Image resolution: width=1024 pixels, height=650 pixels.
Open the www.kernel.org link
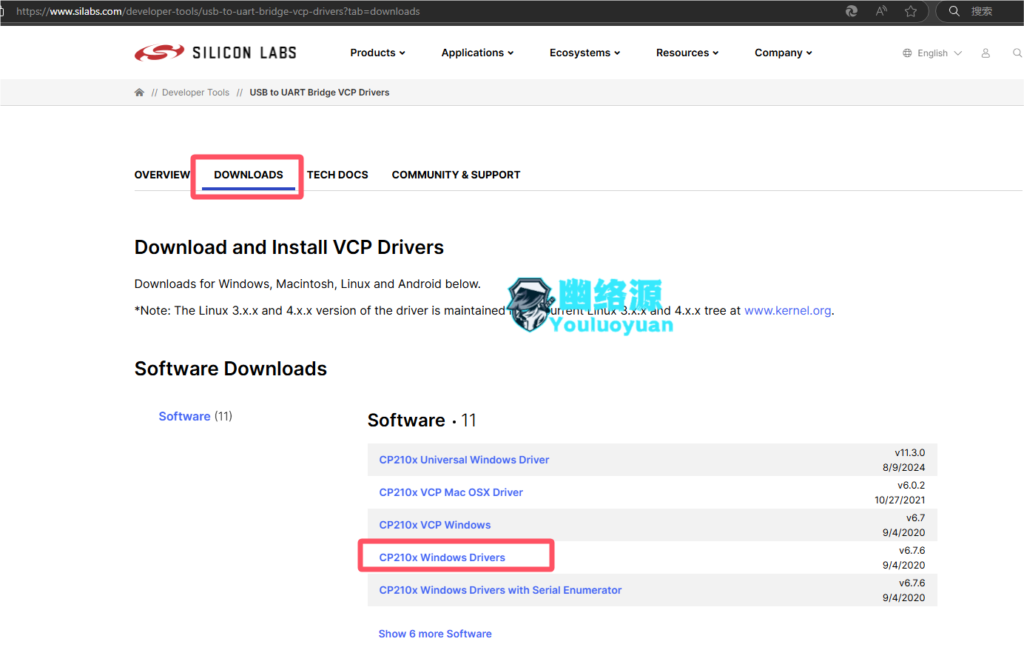pyautogui.click(x=788, y=310)
